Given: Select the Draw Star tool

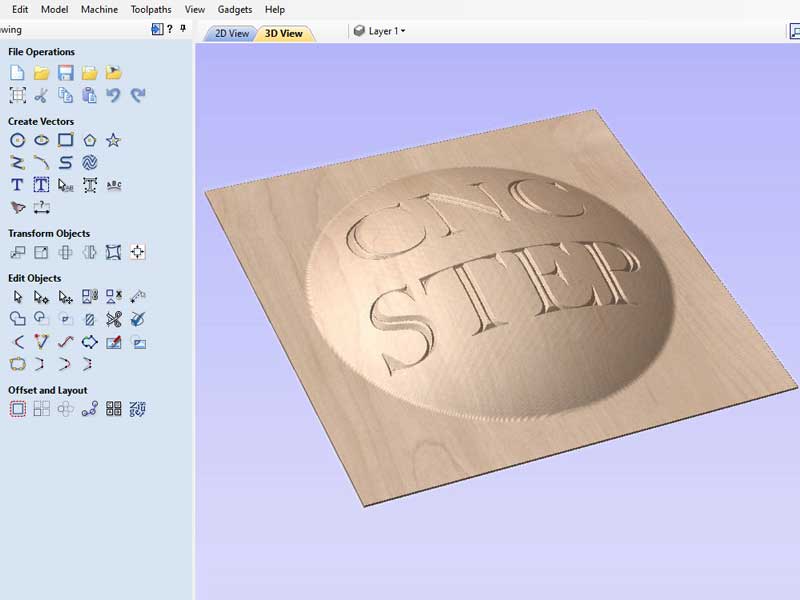Looking at the screenshot, I should coord(114,140).
